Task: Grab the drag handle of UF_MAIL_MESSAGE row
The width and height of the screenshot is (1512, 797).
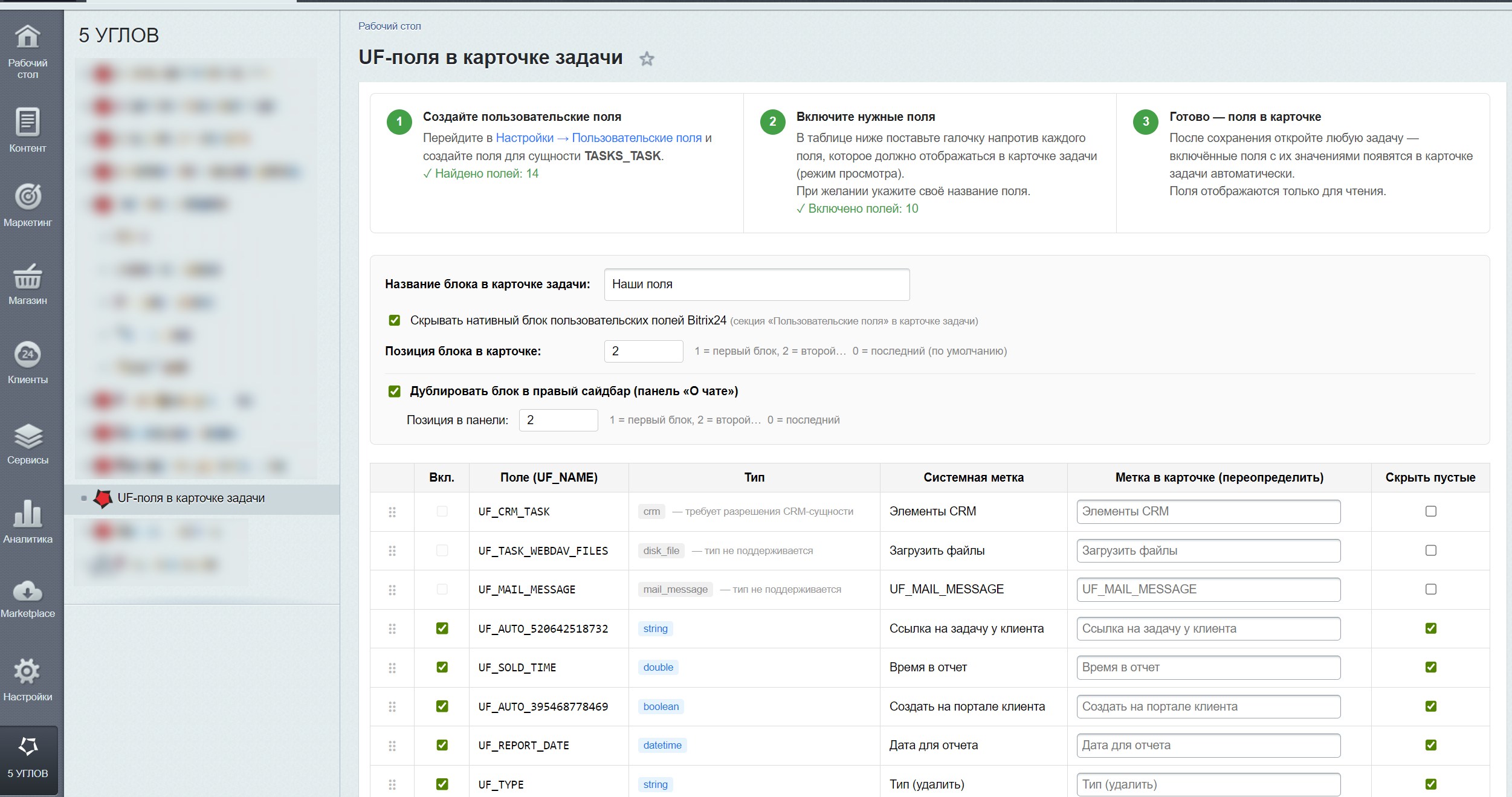Action: (392, 590)
